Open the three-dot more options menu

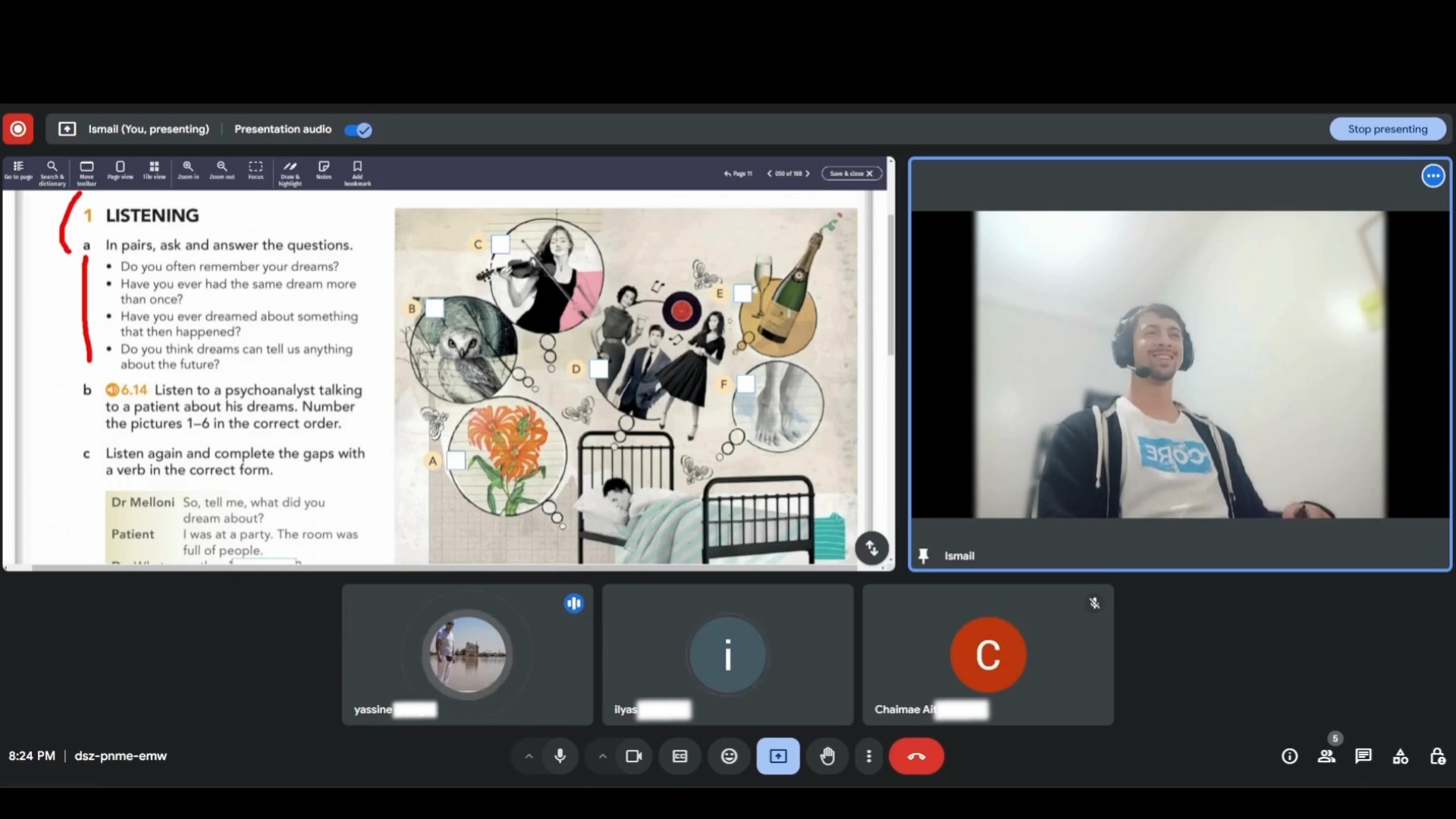pos(869,756)
